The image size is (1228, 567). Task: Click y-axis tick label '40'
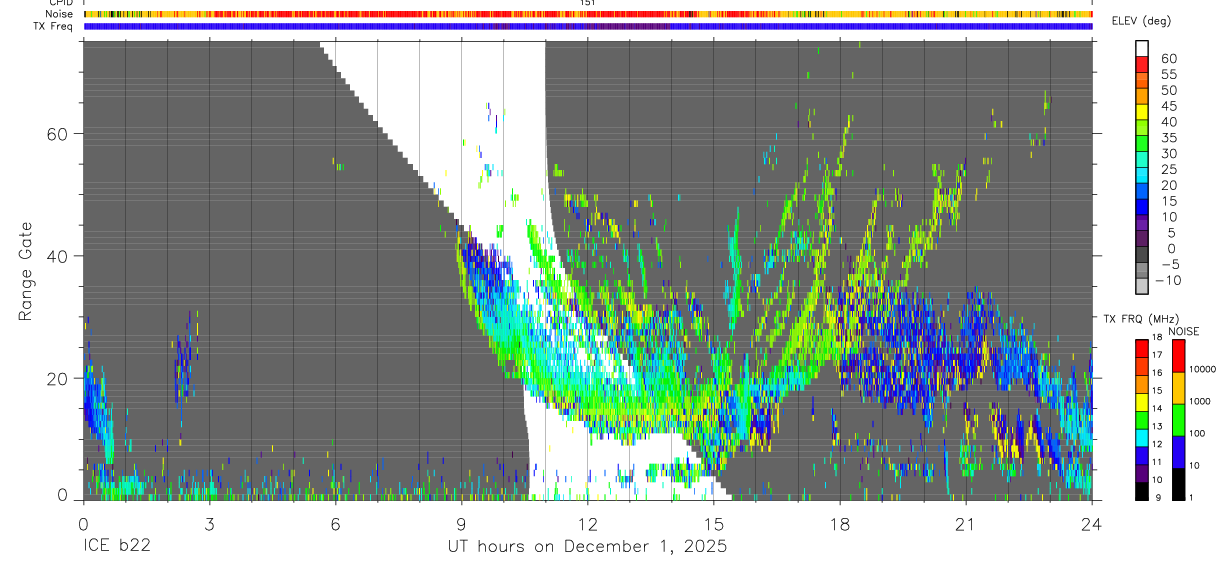click(x=58, y=256)
